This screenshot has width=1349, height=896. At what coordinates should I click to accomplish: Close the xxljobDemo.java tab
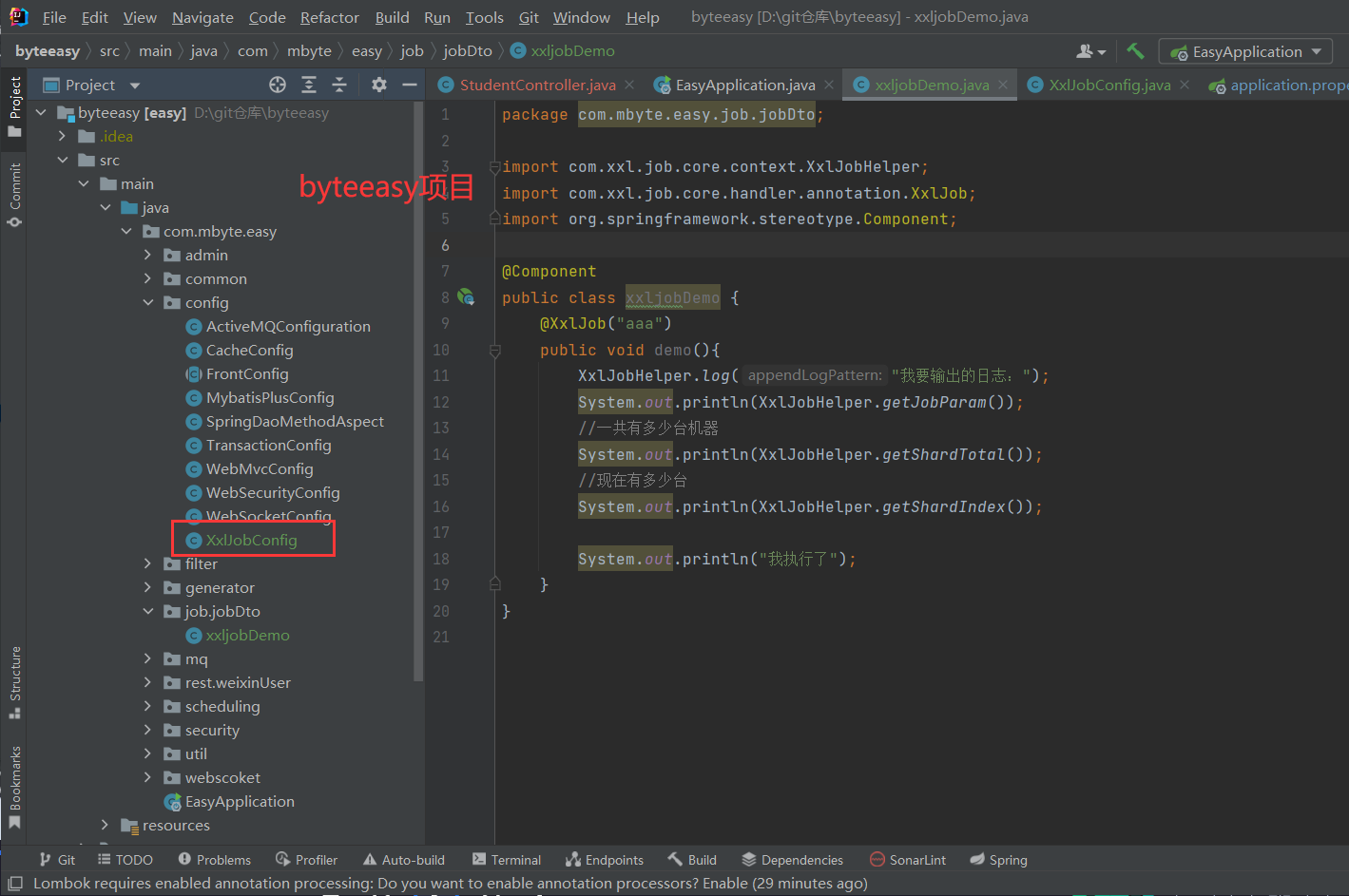pos(1003,85)
